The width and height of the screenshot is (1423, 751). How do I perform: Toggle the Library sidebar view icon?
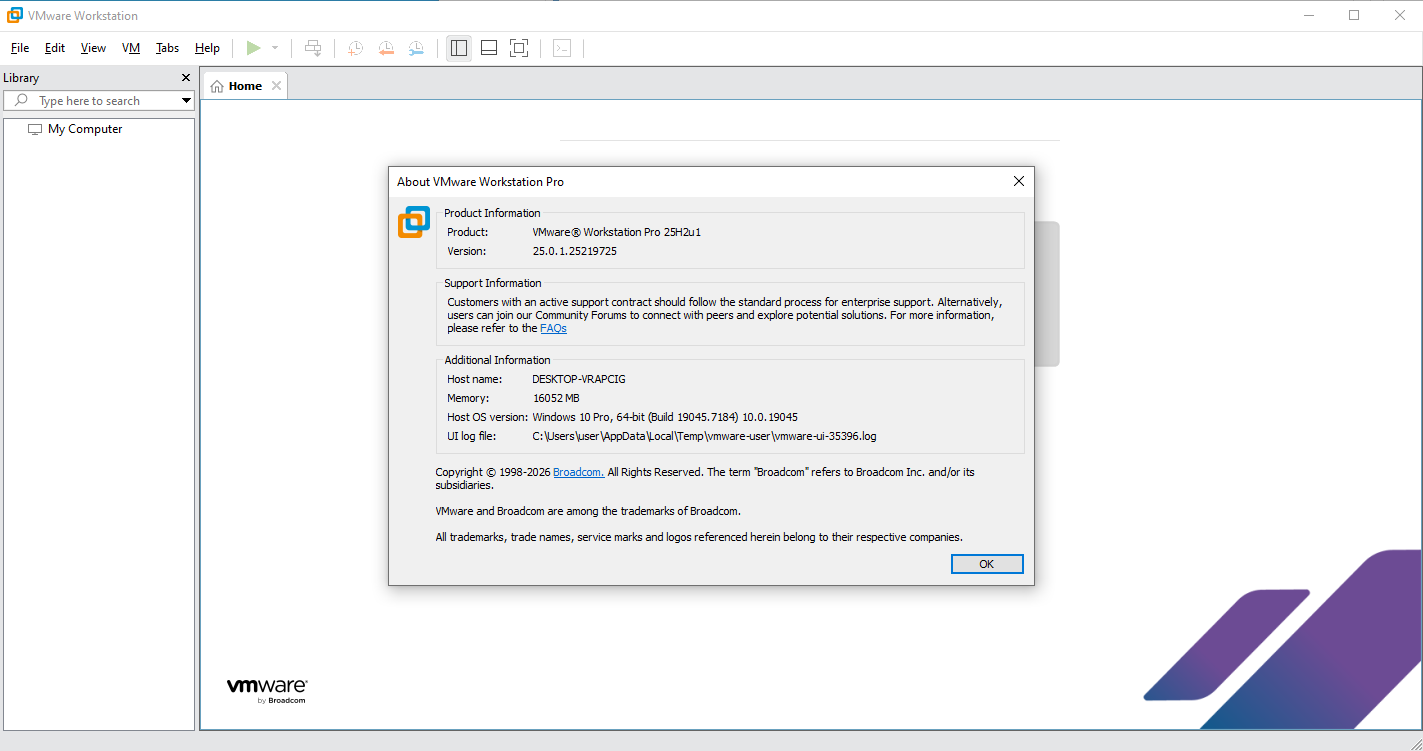coord(459,48)
